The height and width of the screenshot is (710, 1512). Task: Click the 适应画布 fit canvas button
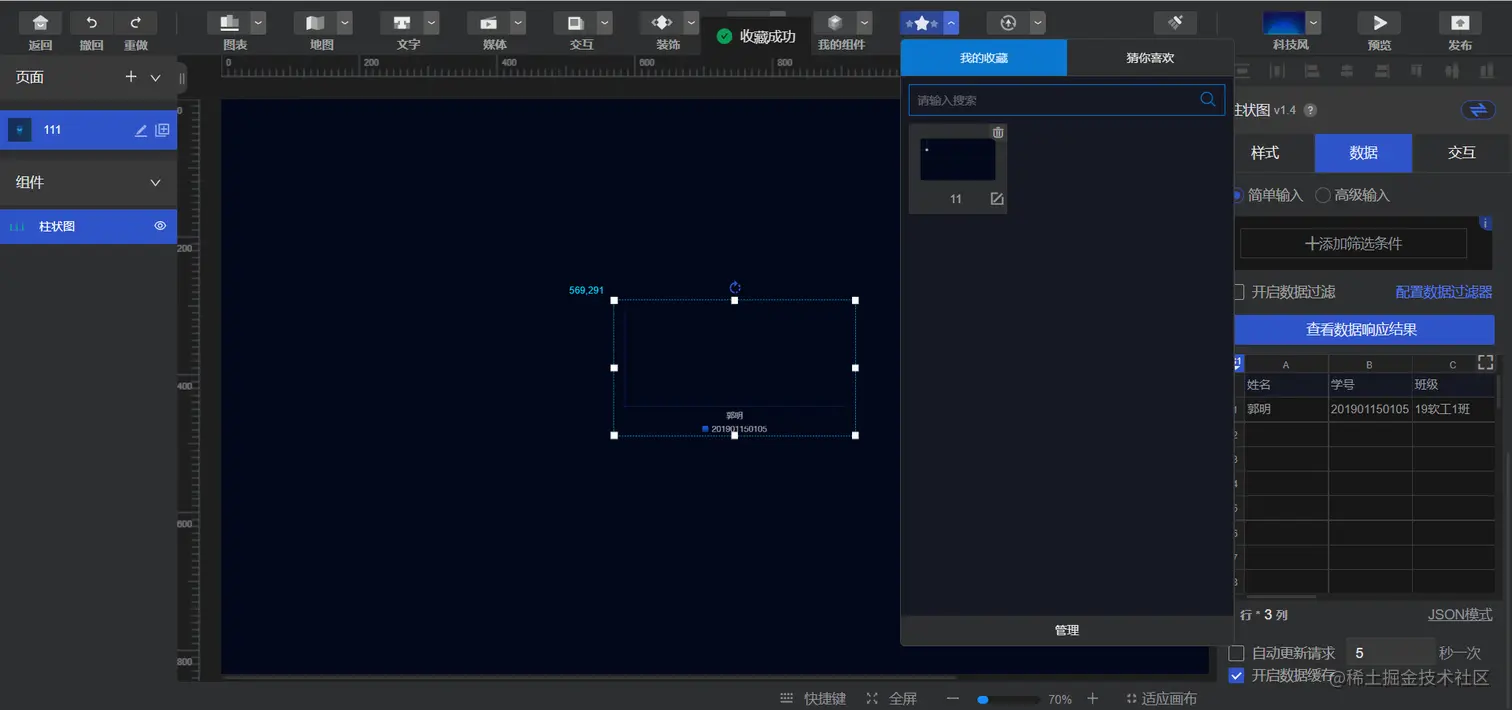(1161, 699)
